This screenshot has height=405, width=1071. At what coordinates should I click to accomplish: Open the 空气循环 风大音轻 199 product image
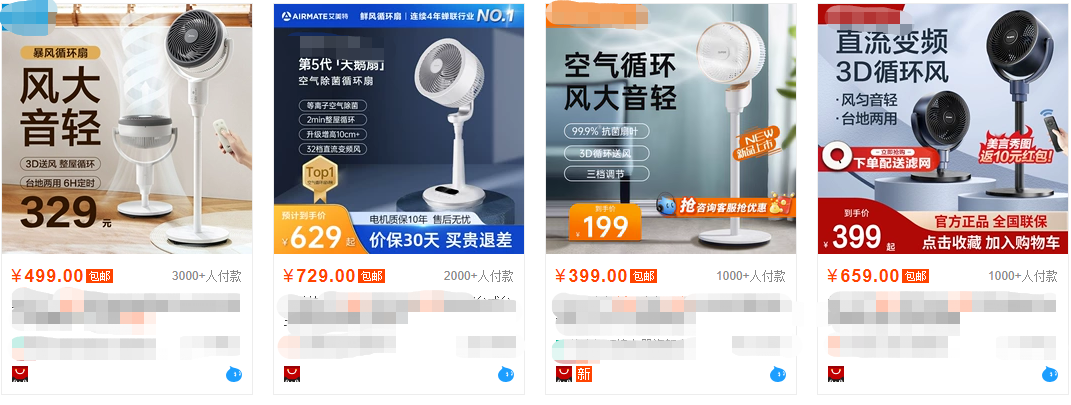click(x=671, y=128)
